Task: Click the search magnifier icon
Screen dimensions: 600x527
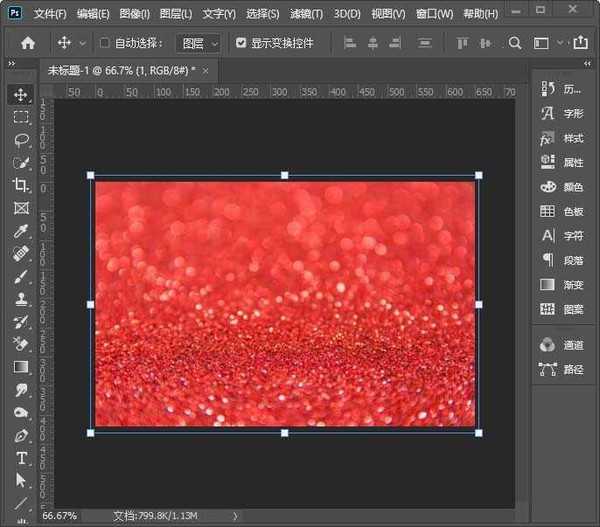Action: [x=515, y=43]
